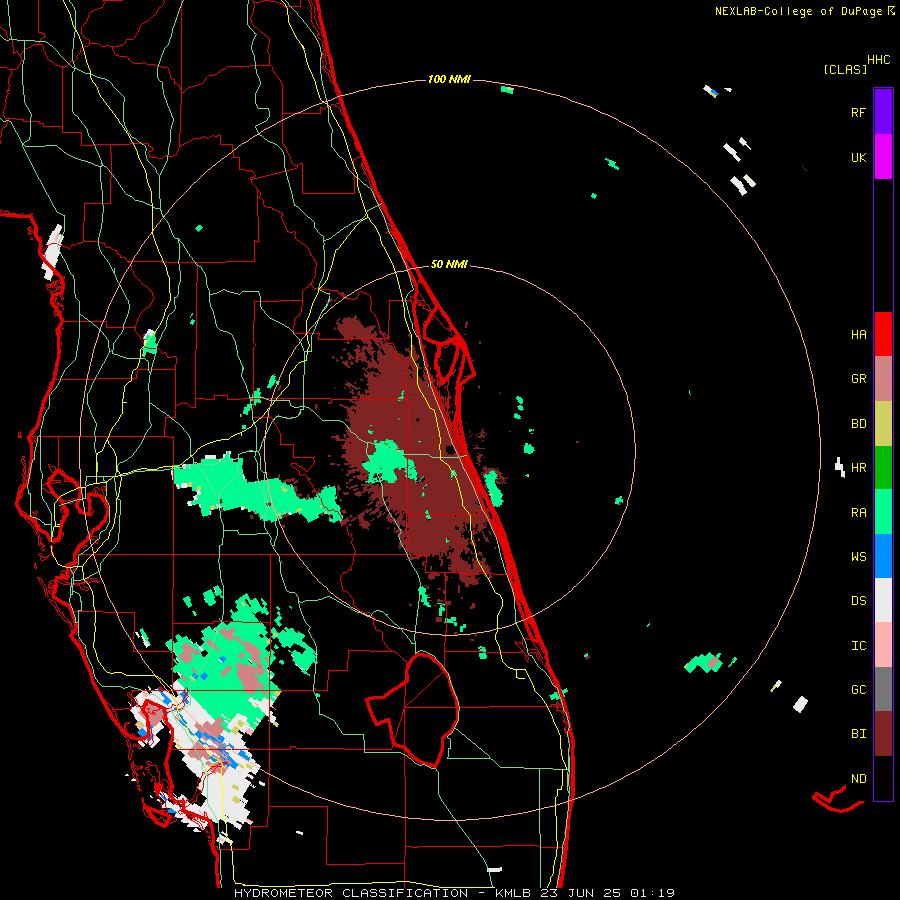Pick the HR dark green legend swatch
This screenshot has width=900, height=900.
883,467
